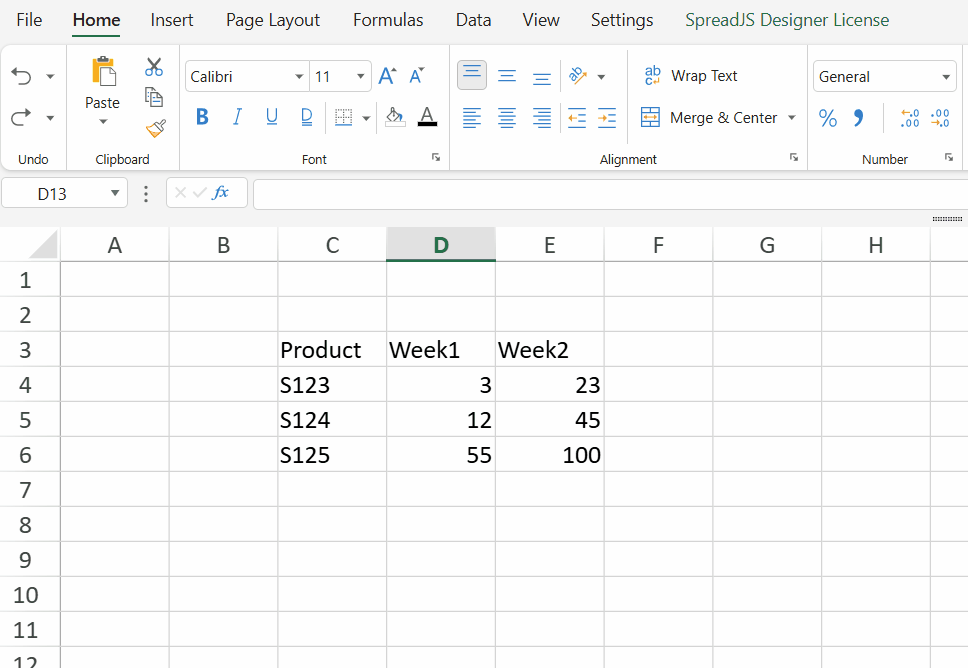Select the cell containing S124
968x668 pixels.
[332, 420]
